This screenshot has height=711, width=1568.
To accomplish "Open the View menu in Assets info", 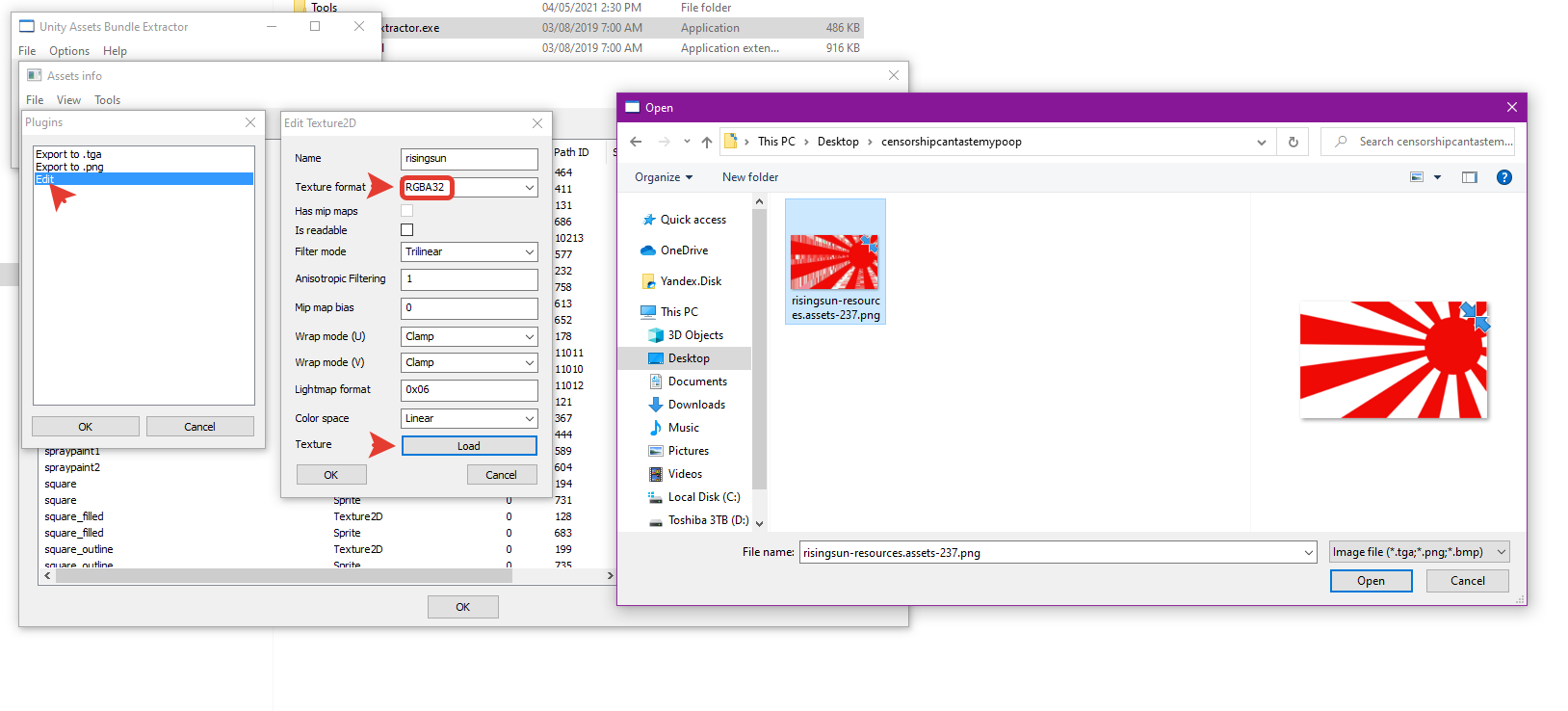I will point(68,100).
